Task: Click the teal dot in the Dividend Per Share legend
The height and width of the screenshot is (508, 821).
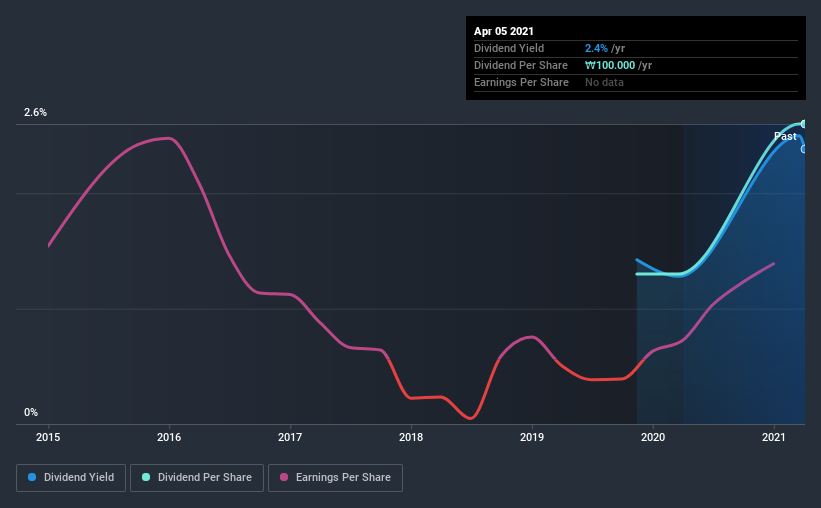Action: point(146,478)
